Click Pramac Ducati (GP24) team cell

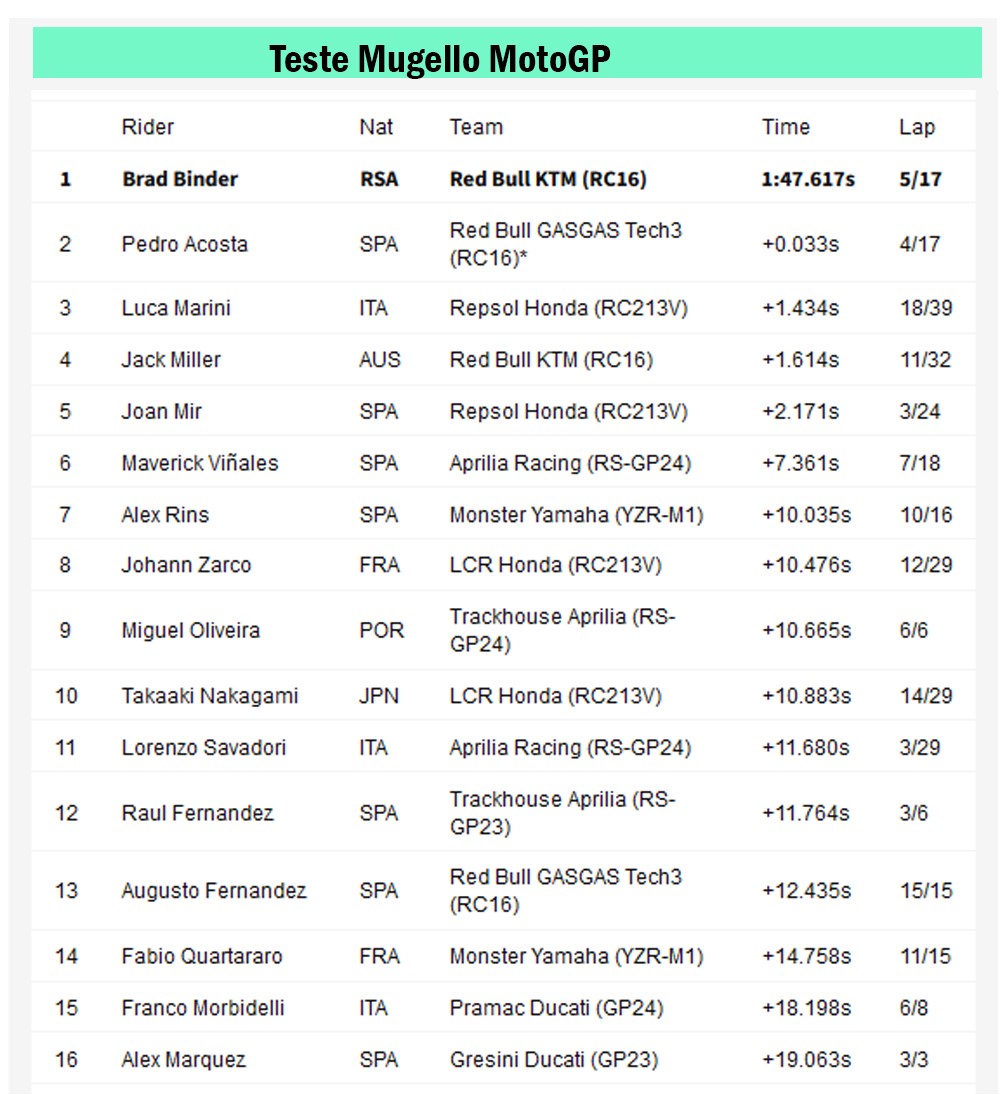pyautogui.click(x=556, y=1008)
